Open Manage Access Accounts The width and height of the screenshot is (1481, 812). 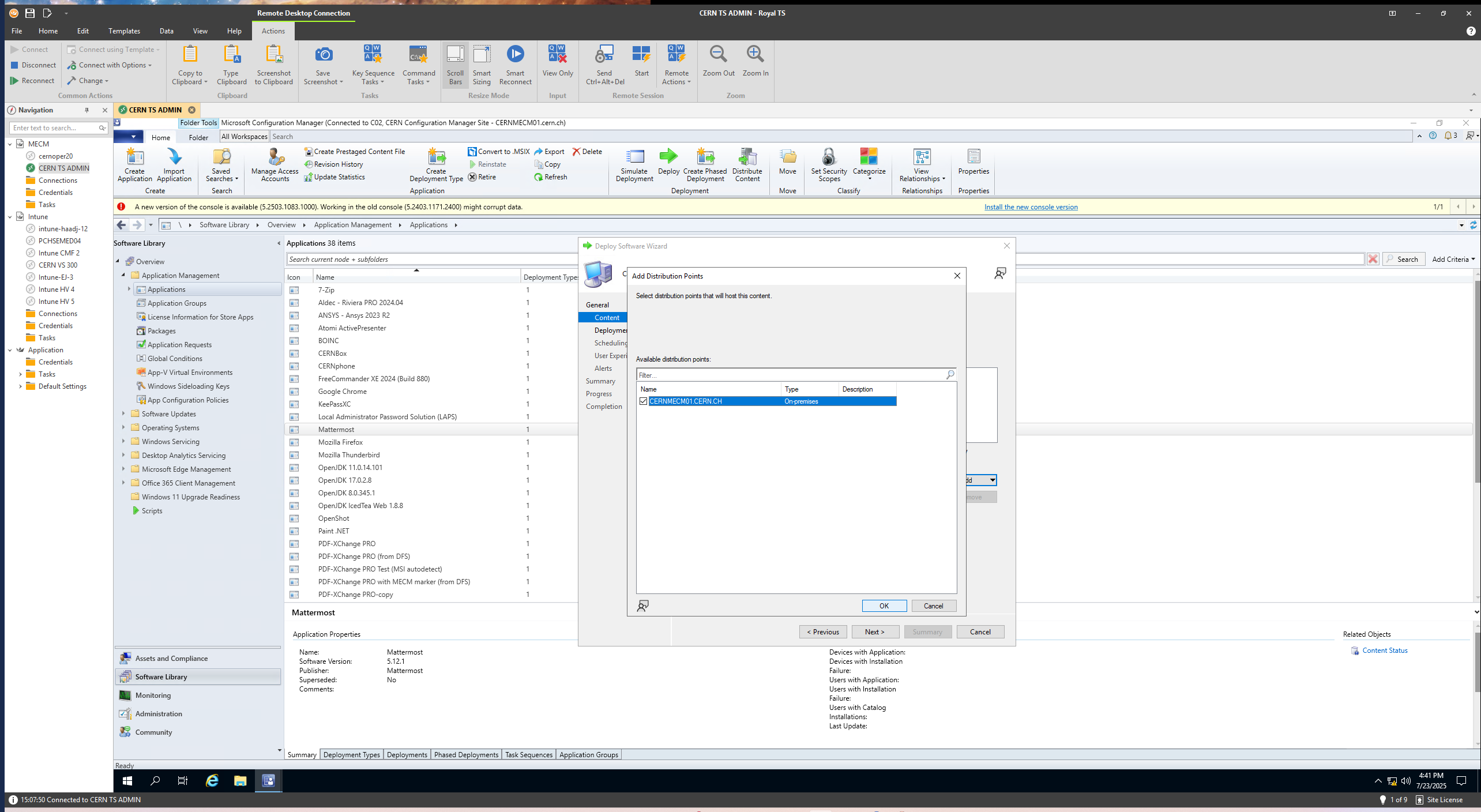click(x=275, y=165)
